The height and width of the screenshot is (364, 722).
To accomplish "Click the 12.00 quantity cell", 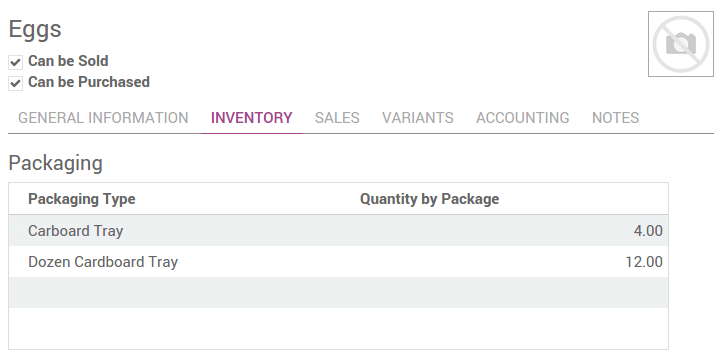I will (644, 262).
